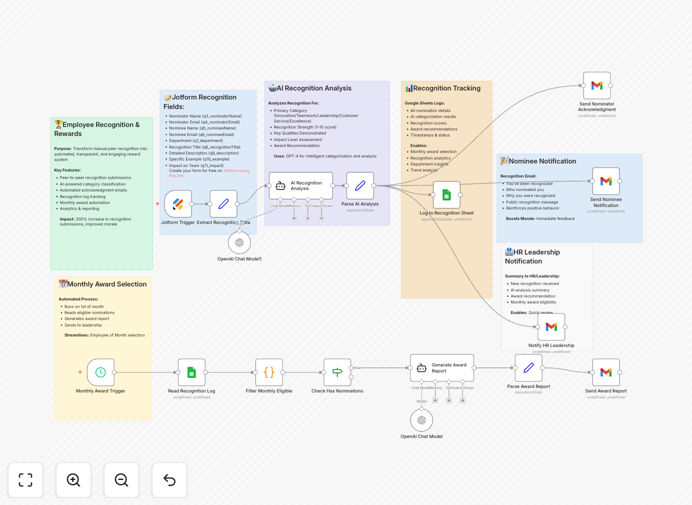Select the Jotform Trigger node
The width and height of the screenshot is (692, 505).
click(178, 204)
